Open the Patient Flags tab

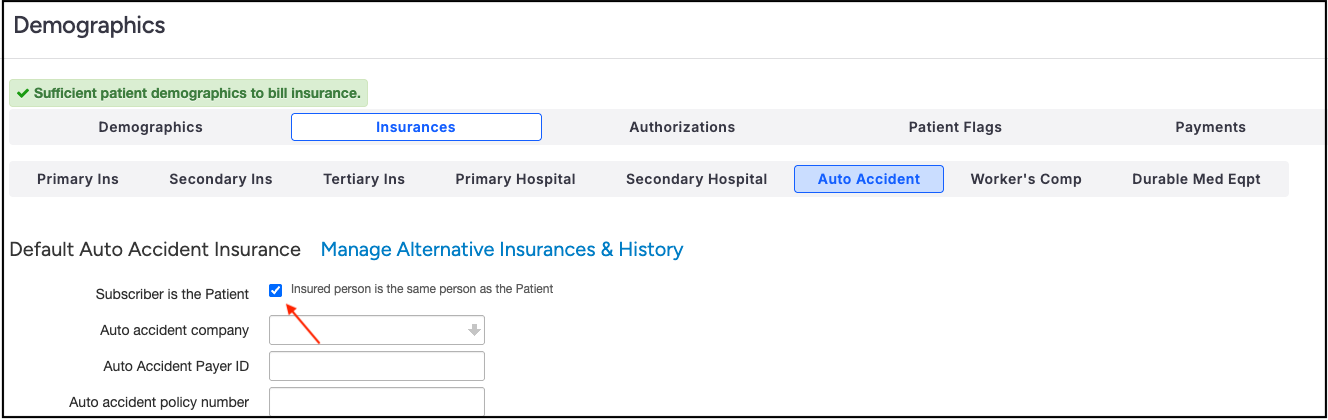[x=955, y=127]
